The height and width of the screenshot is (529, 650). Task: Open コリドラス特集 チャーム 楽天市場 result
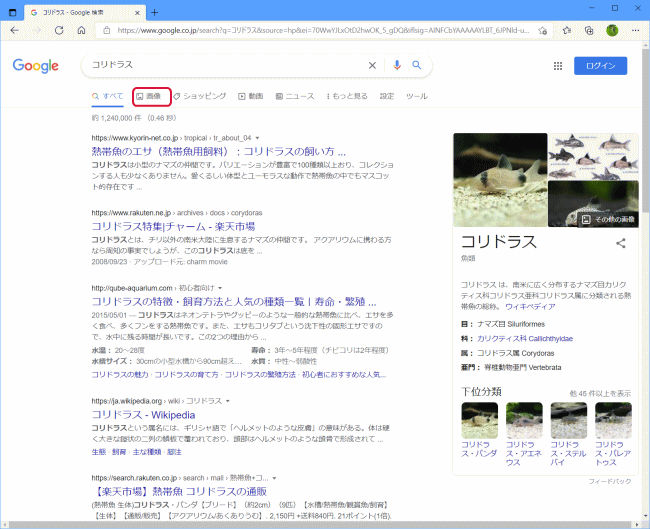coord(173,226)
